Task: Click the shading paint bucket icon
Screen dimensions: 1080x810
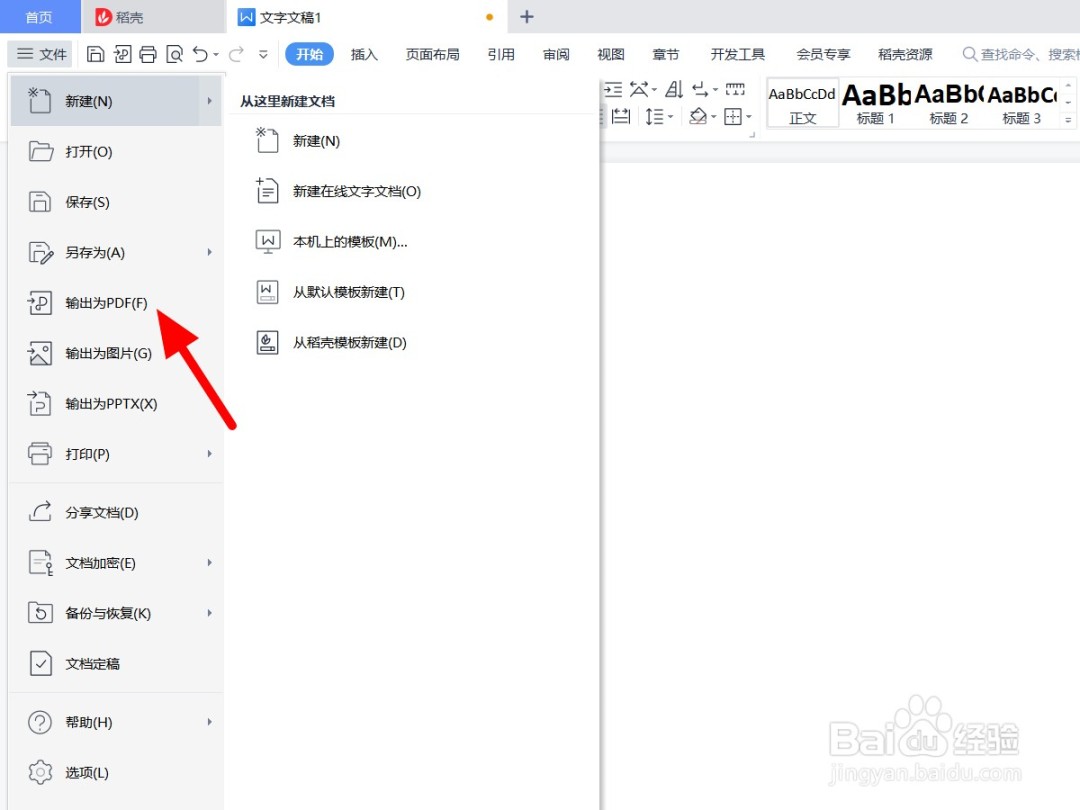Action: coord(698,116)
